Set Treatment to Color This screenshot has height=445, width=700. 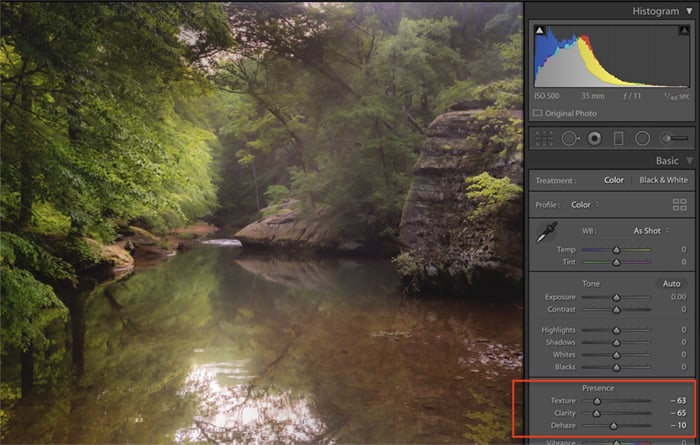point(614,180)
